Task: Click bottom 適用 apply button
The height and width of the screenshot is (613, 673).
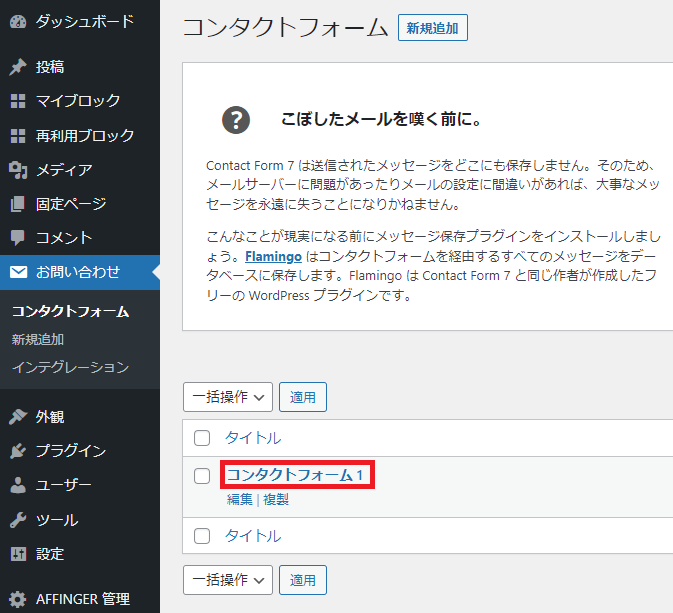Action: pos(303,580)
